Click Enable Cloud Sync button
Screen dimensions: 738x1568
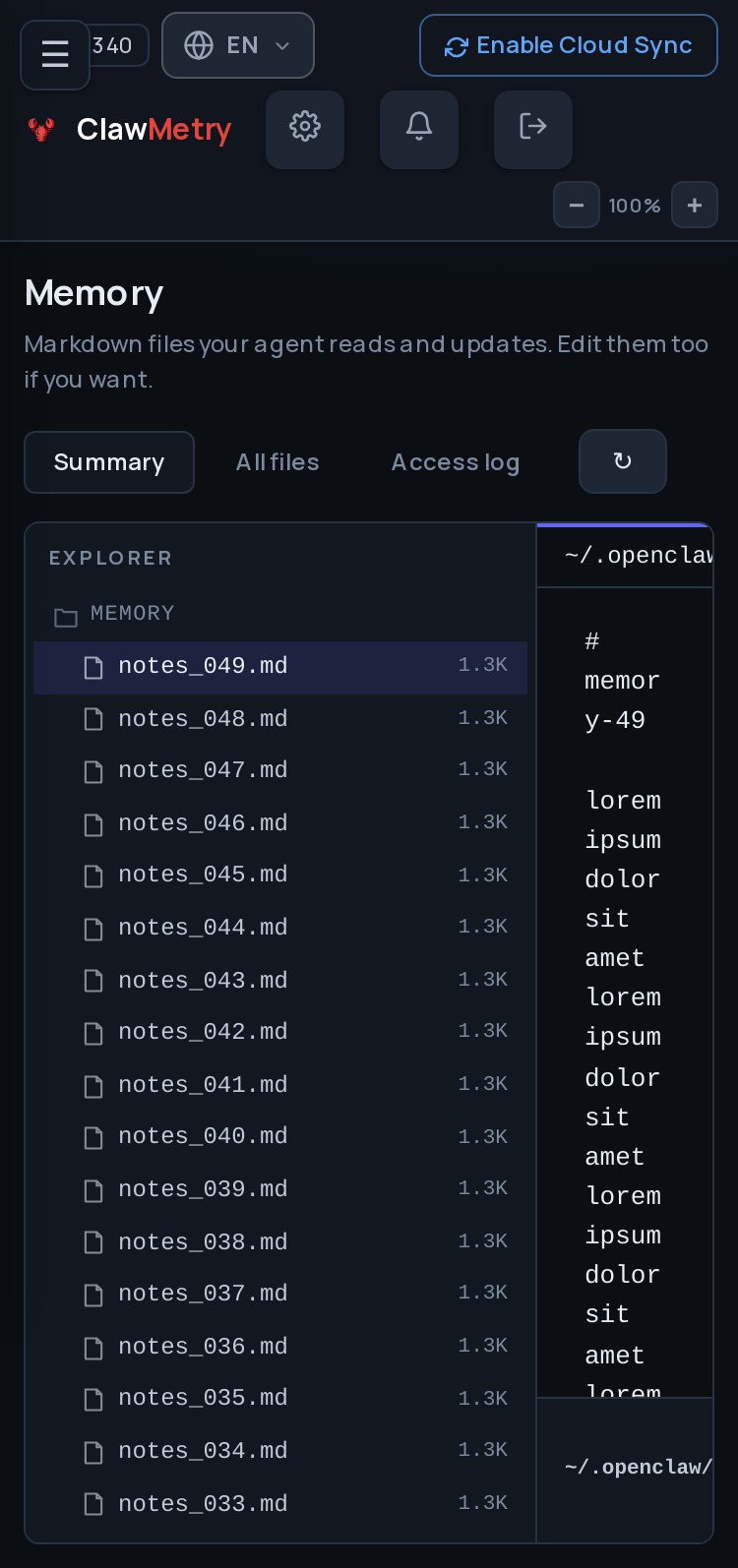[x=569, y=45]
